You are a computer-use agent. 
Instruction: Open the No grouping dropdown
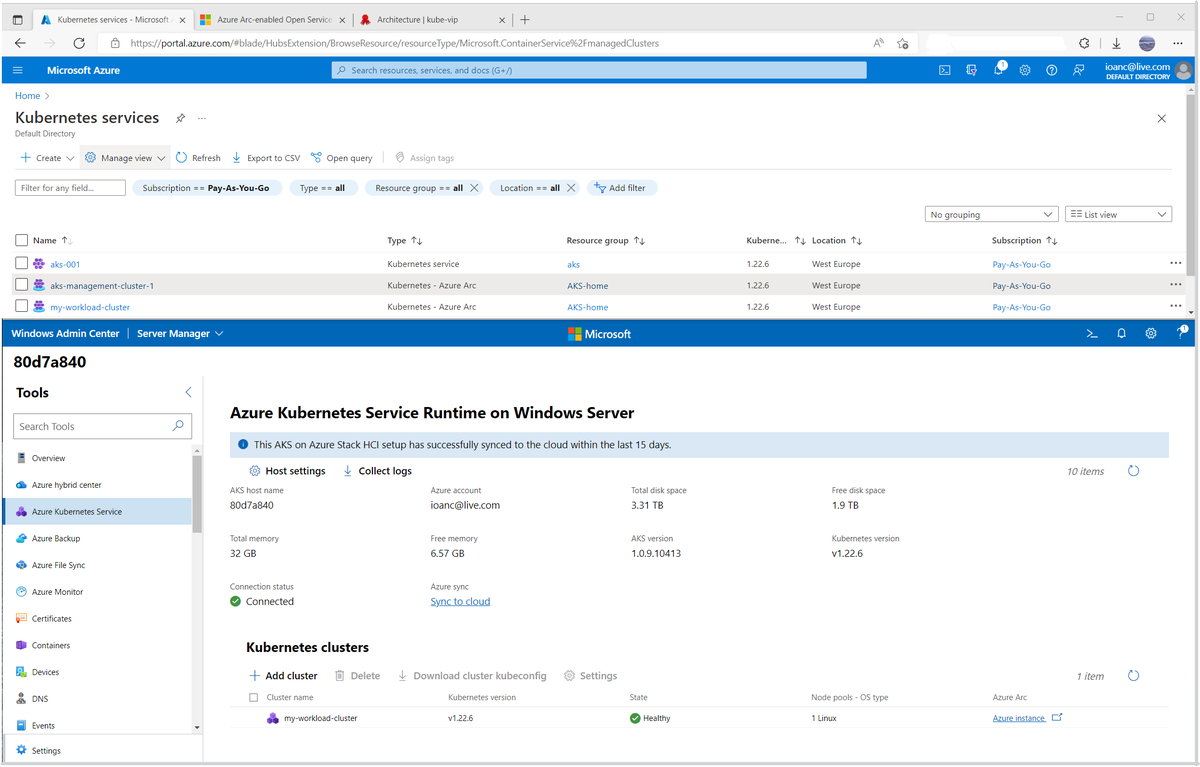pyautogui.click(x=992, y=214)
